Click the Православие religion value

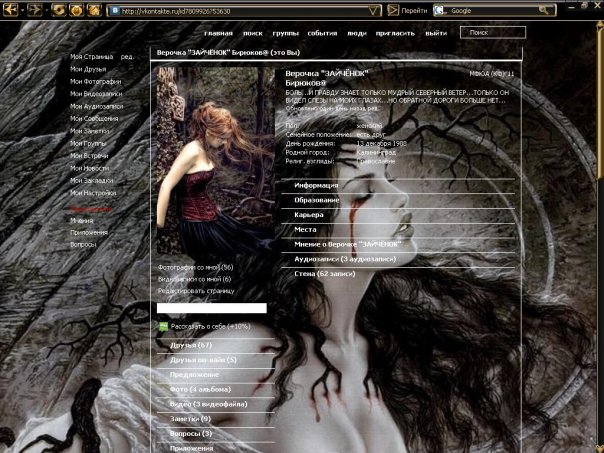click(x=376, y=161)
